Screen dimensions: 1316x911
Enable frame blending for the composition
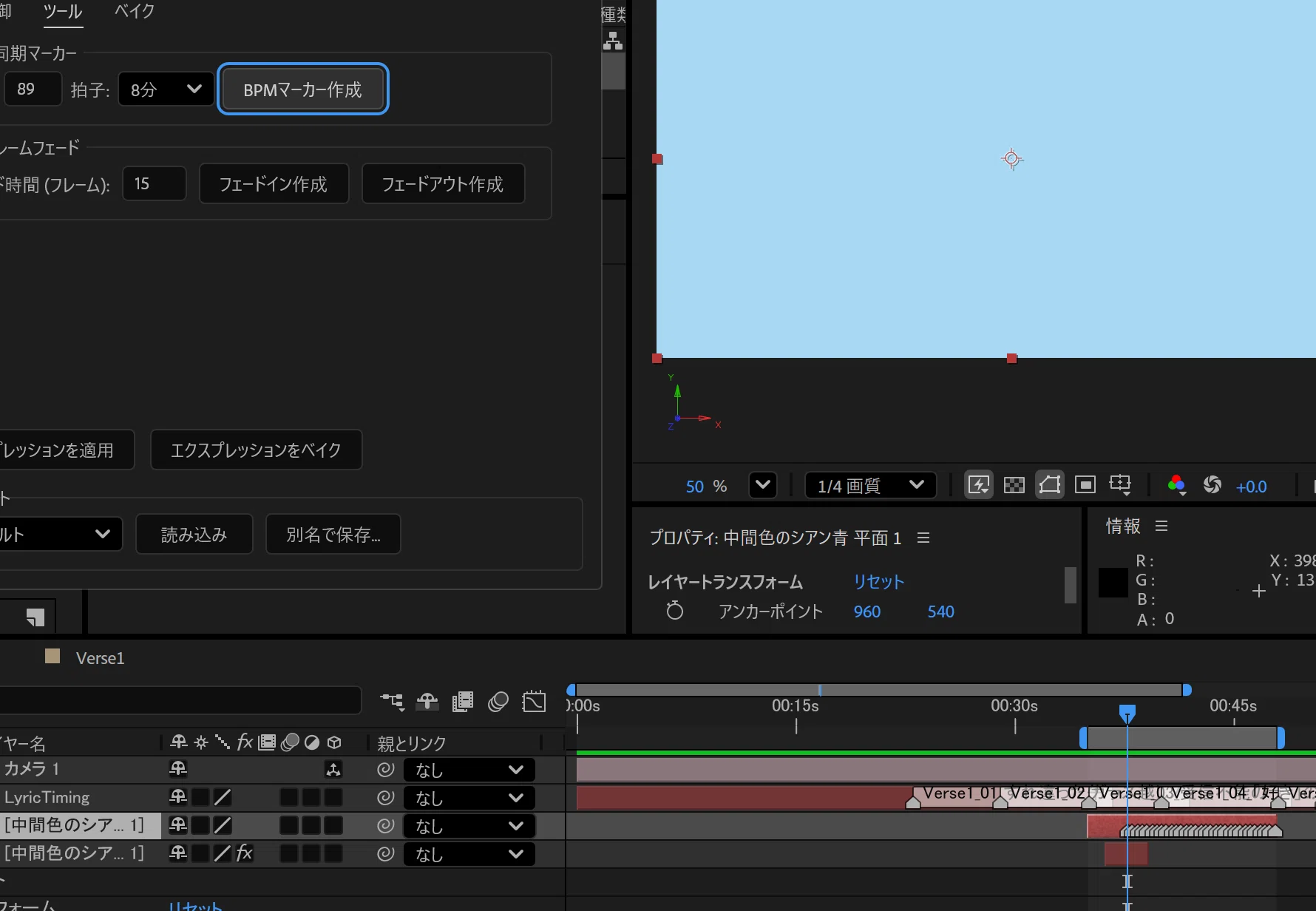click(463, 701)
